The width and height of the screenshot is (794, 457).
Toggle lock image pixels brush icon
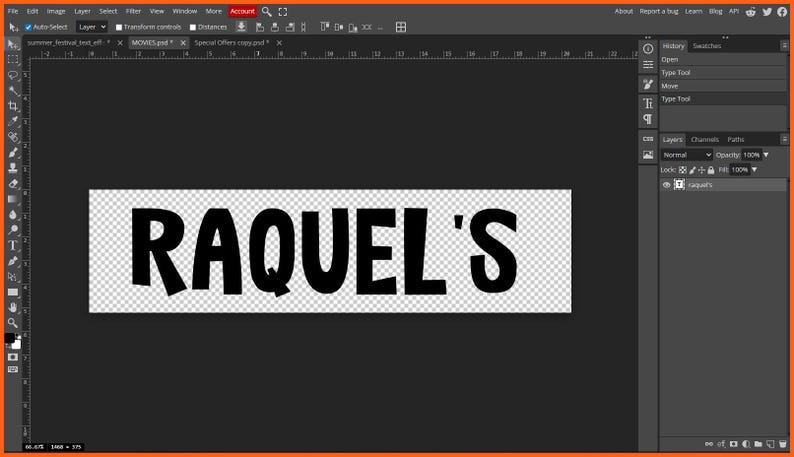coord(692,170)
